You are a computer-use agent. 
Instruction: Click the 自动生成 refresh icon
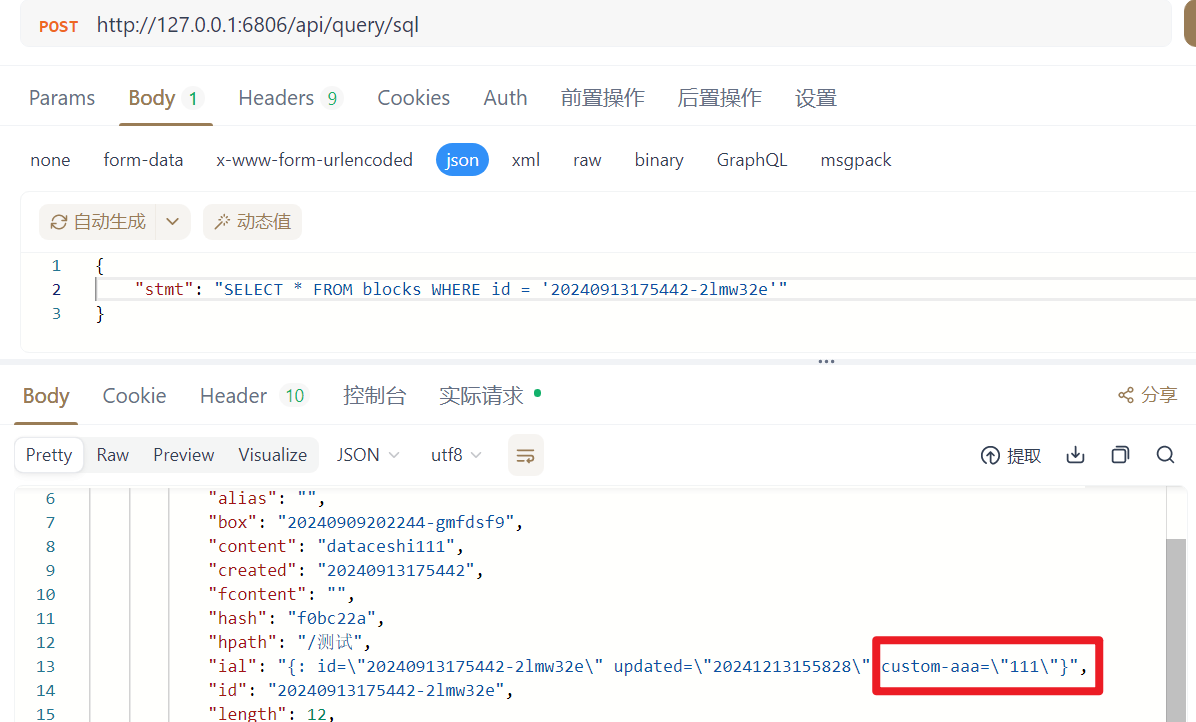point(60,221)
